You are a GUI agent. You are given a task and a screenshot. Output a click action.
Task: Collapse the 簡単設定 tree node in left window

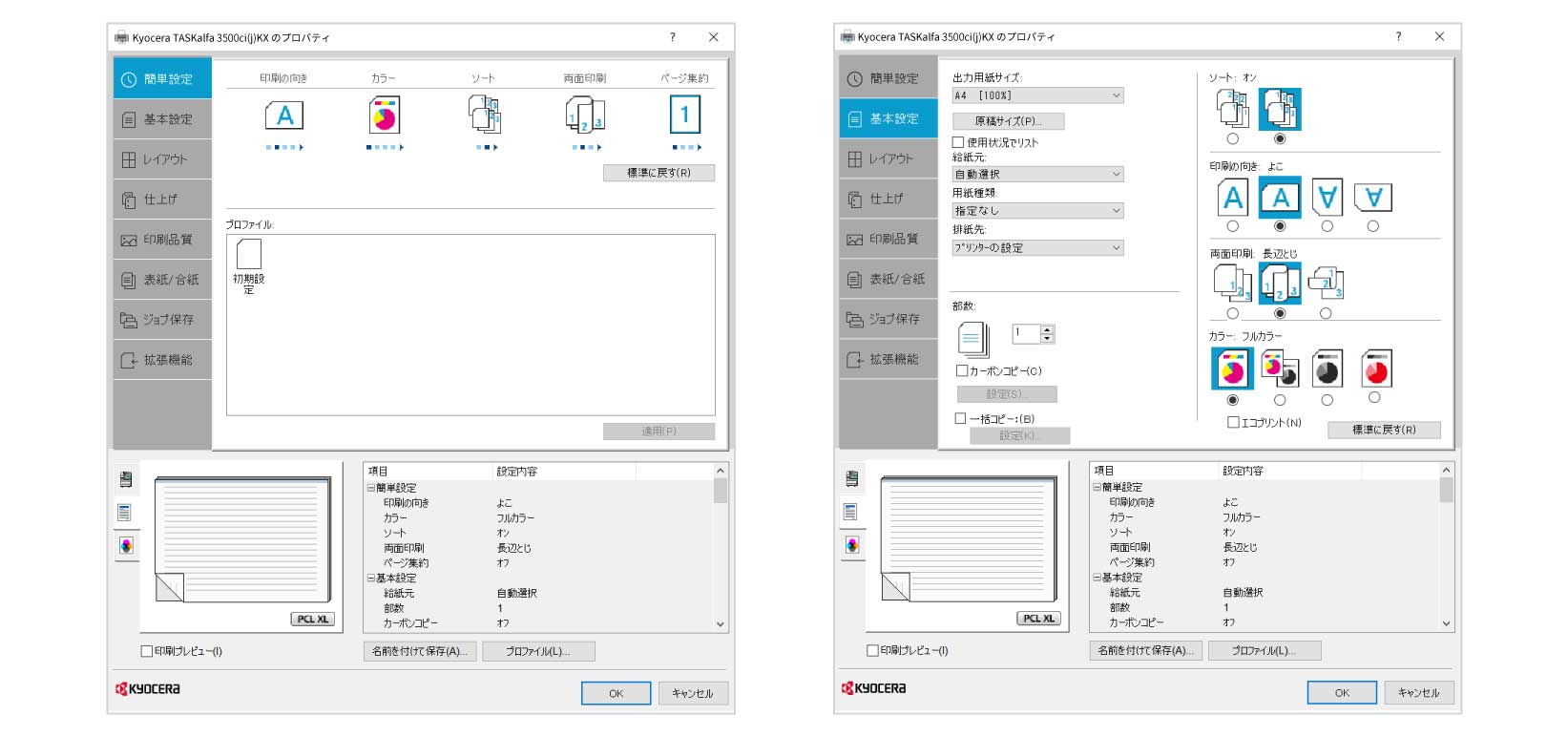[x=370, y=488]
